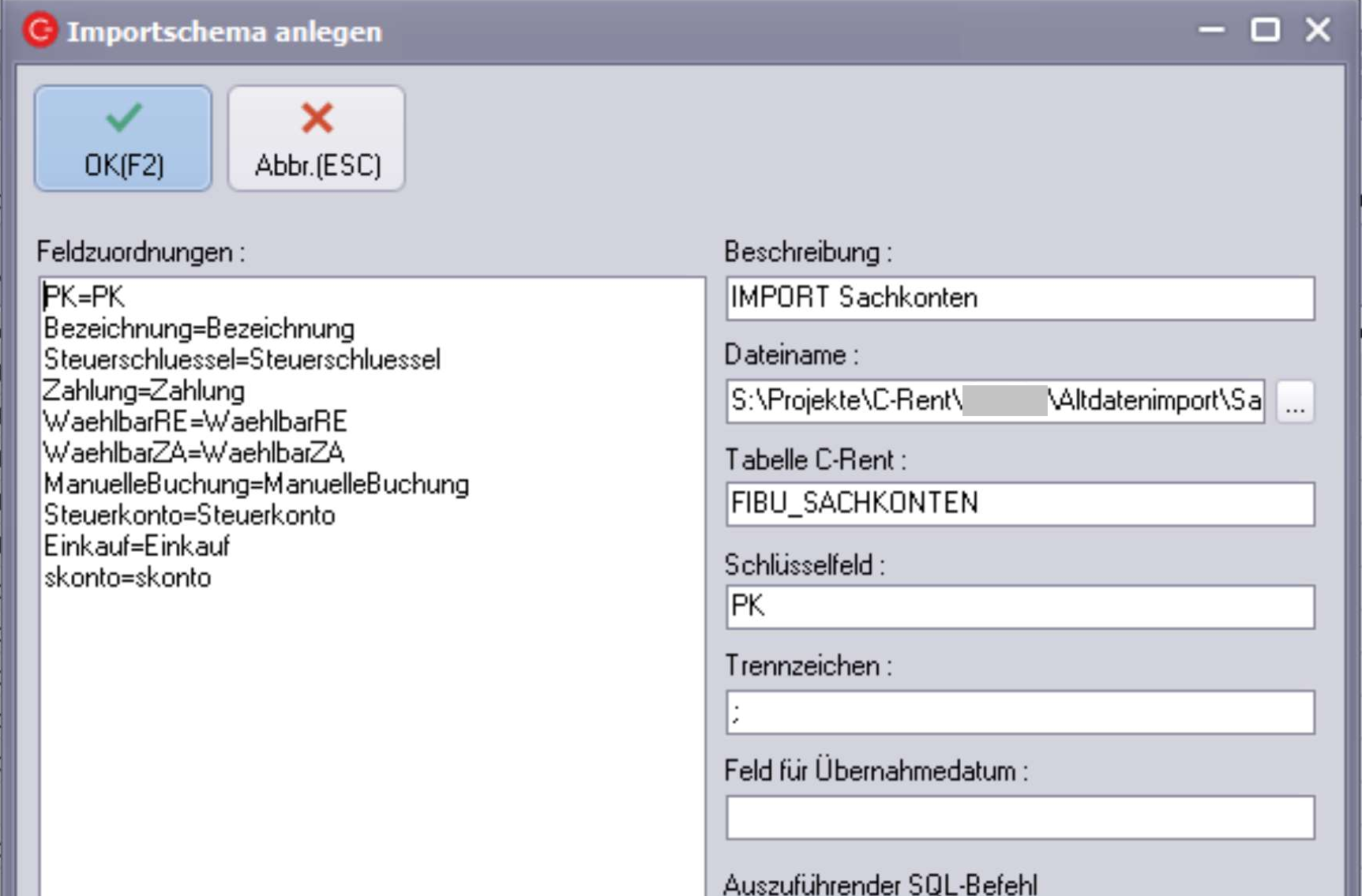Cancel using the Abbr.(ESC) button
Image resolution: width=1362 pixels, height=896 pixels.
317,138
